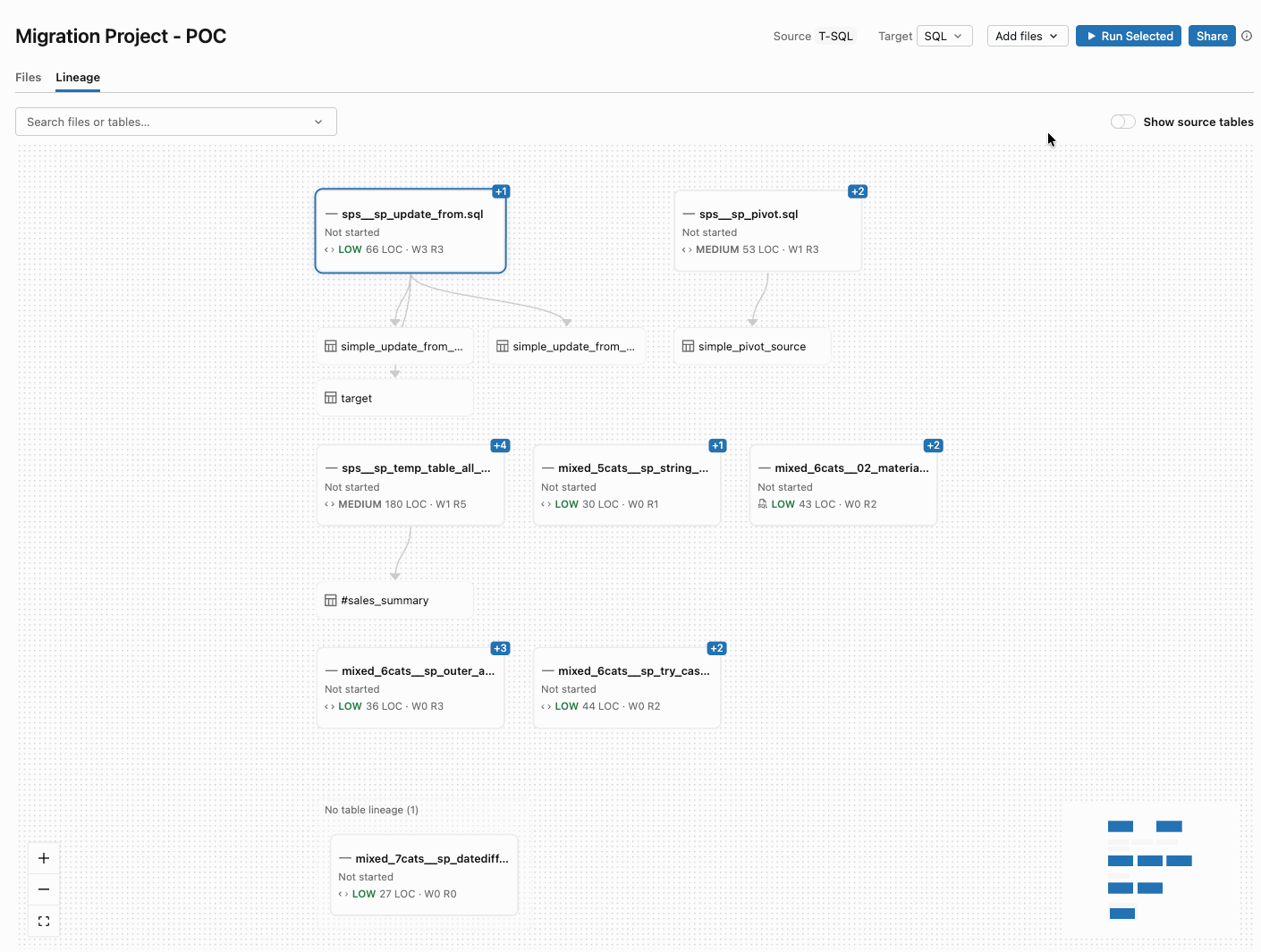Click the +1 badge on sps__sp_update_from.sql
This screenshot has height=952, width=1261.
click(501, 191)
